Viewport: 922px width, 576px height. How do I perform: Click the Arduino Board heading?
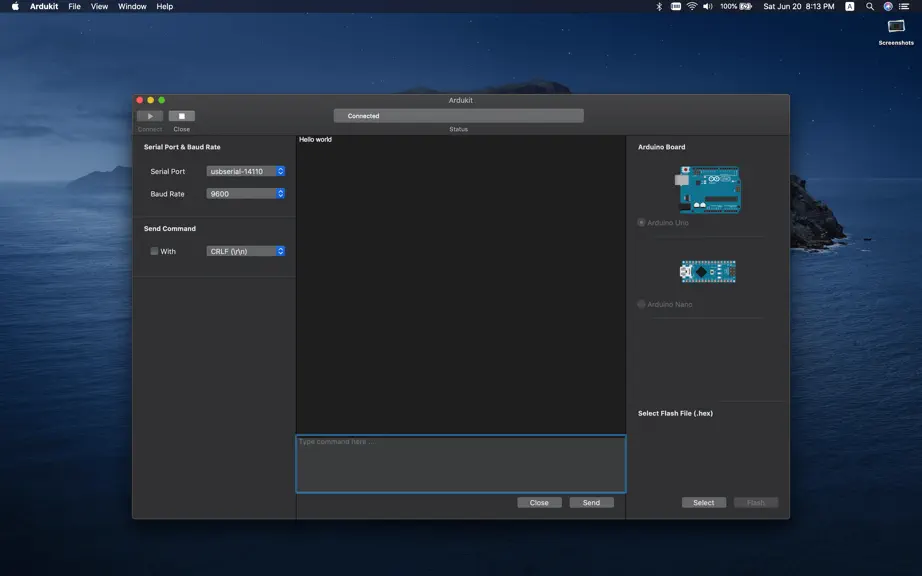pos(662,147)
